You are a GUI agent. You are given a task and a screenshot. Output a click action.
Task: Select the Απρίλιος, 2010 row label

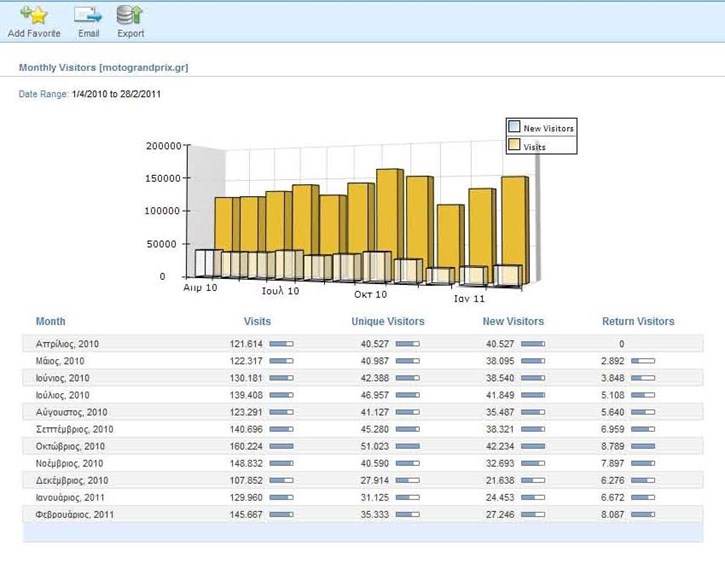(67, 344)
